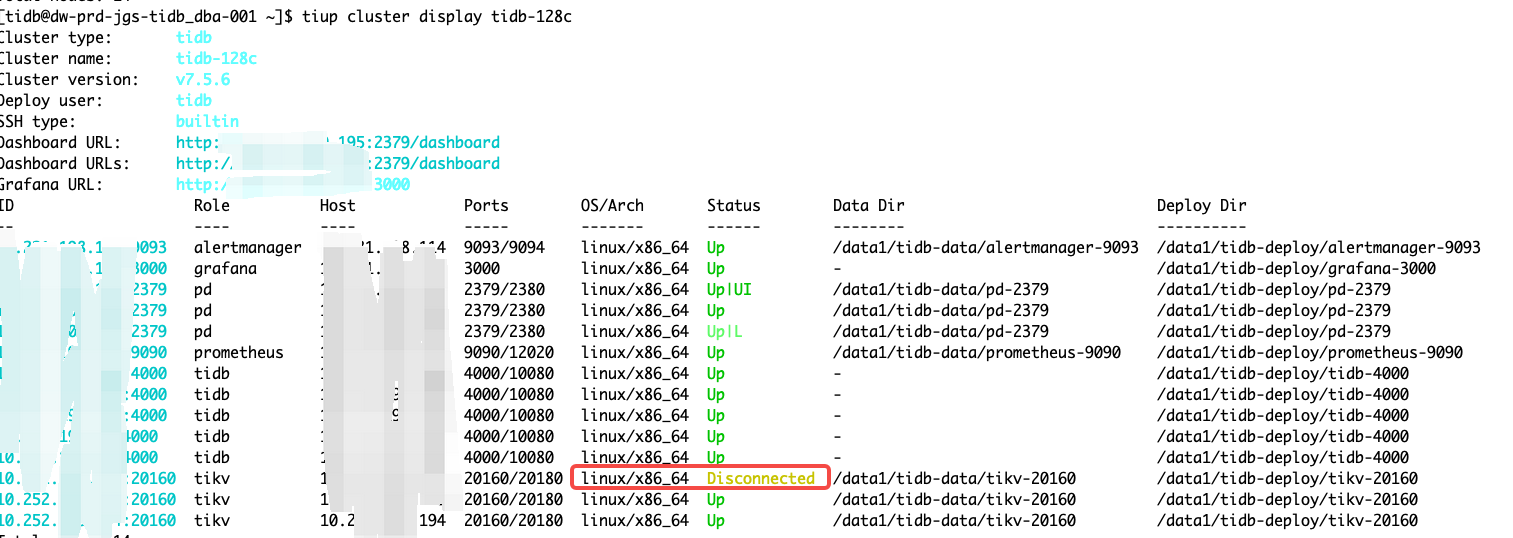The image size is (1513, 538).
Task: Open the link beside the Dashboard URLs label
Action: pyautogui.click(x=338, y=163)
